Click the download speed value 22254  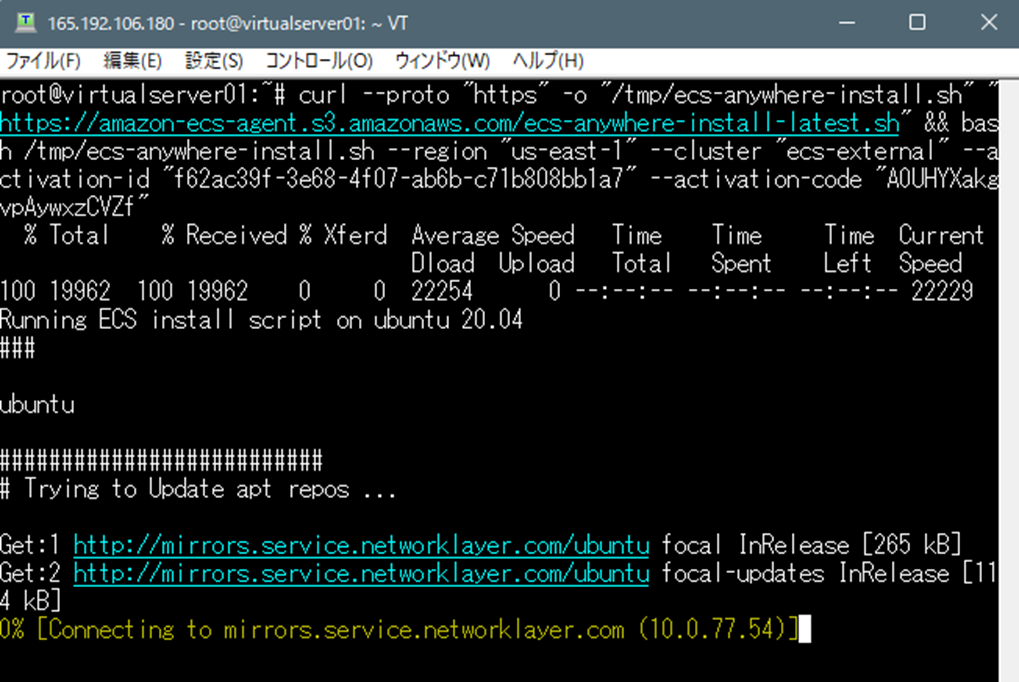pyautogui.click(x=442, y=291)
